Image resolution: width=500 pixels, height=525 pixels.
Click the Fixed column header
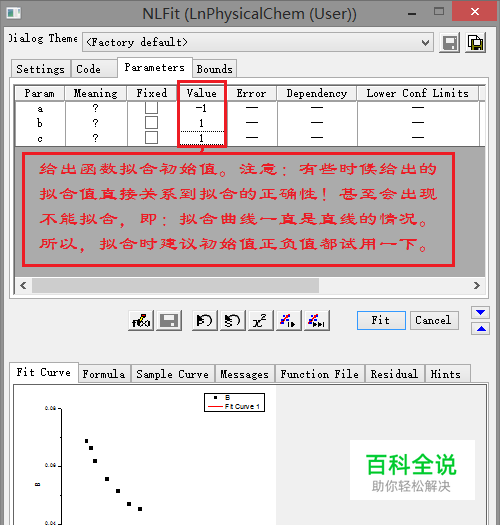[152, 93]
